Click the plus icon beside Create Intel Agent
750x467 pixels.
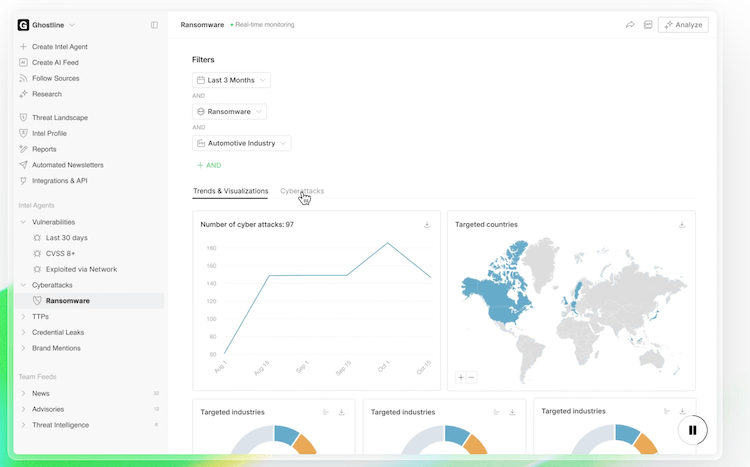(x=23, y=46)
